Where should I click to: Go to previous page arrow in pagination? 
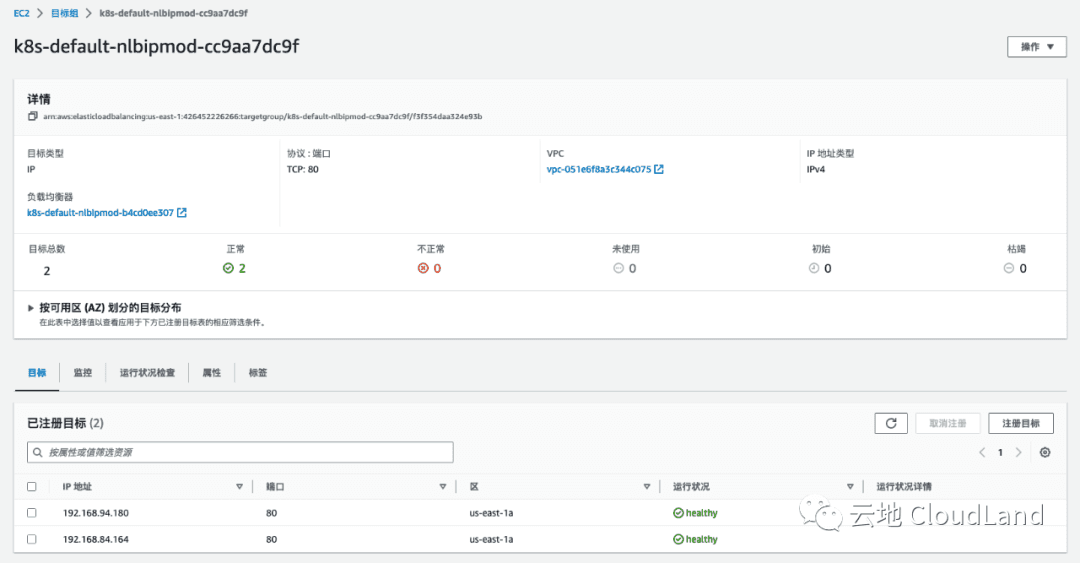pyautogui.click(x=982, y=452)
